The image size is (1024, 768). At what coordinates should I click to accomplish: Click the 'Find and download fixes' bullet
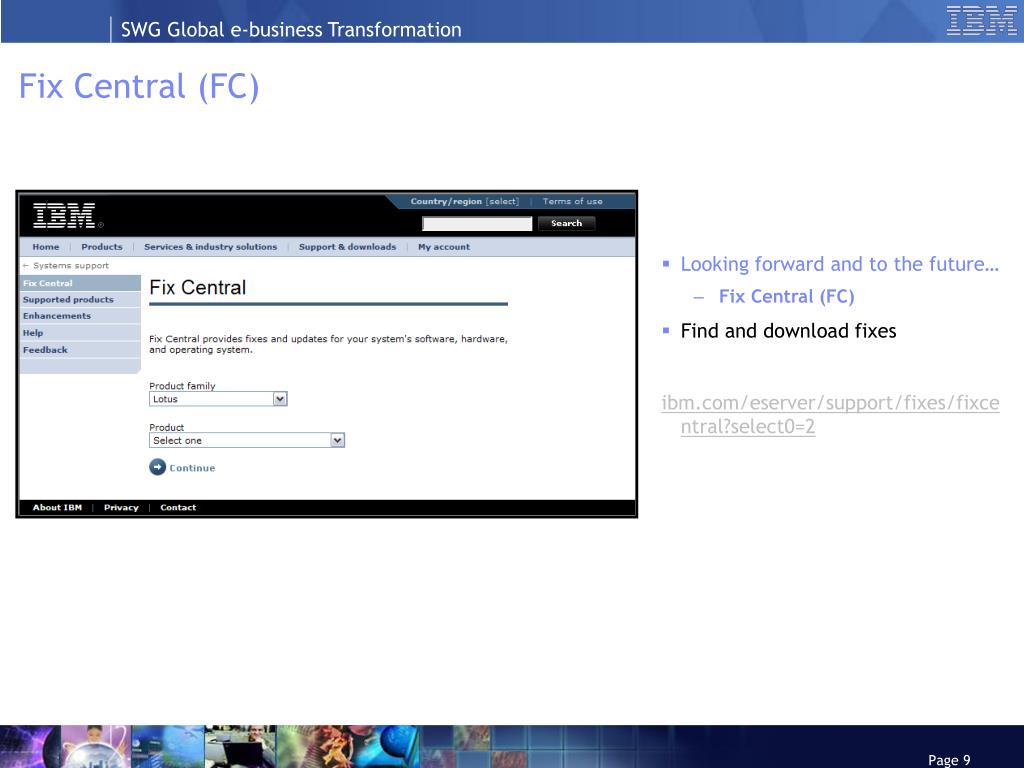point(788,331)
